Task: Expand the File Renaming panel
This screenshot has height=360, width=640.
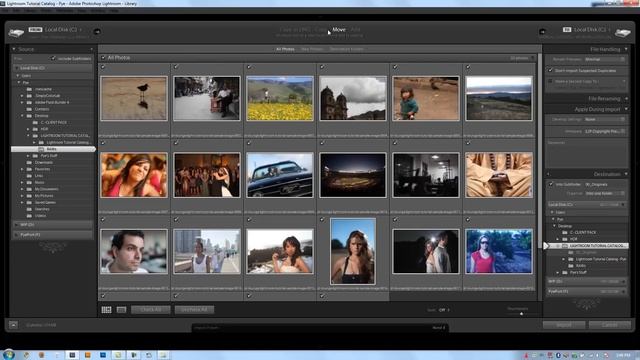Action: tap(626, 98)
